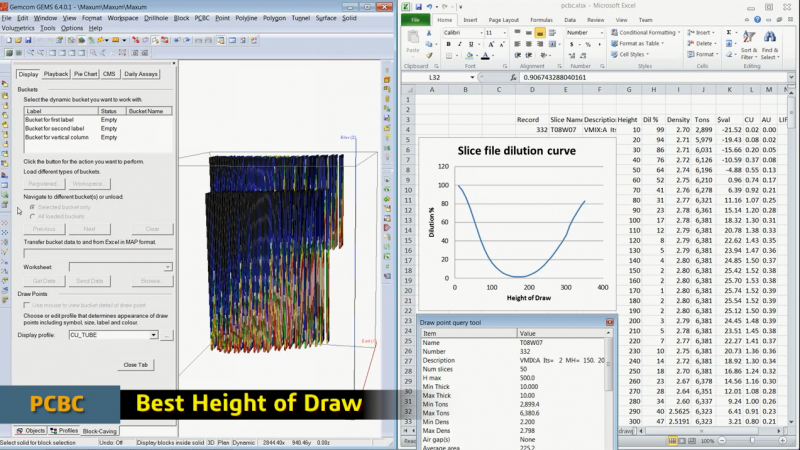Screen dimensions: 800x450
Task: Enable 'Use mouse to view bucket detail' checkbox
Action: point(27,304)
